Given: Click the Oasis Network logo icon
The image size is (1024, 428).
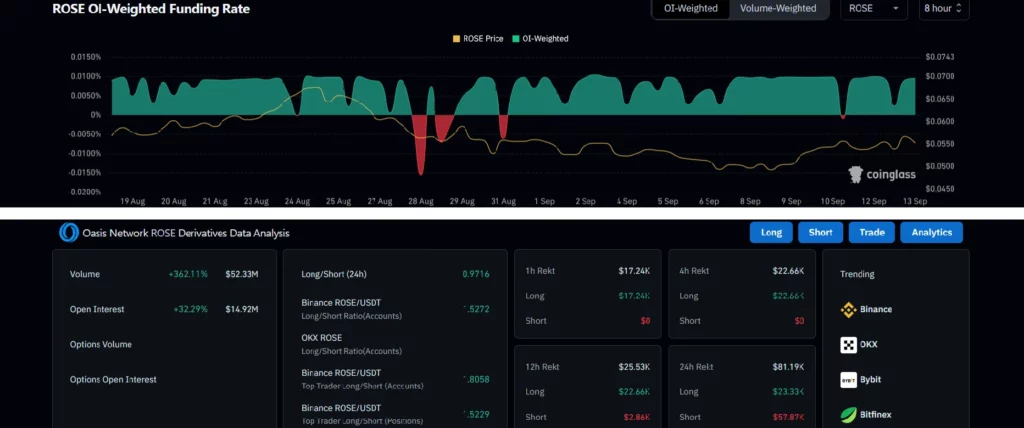Looking at the screenshot, I should pyautogui.click(x=69, y=233).
